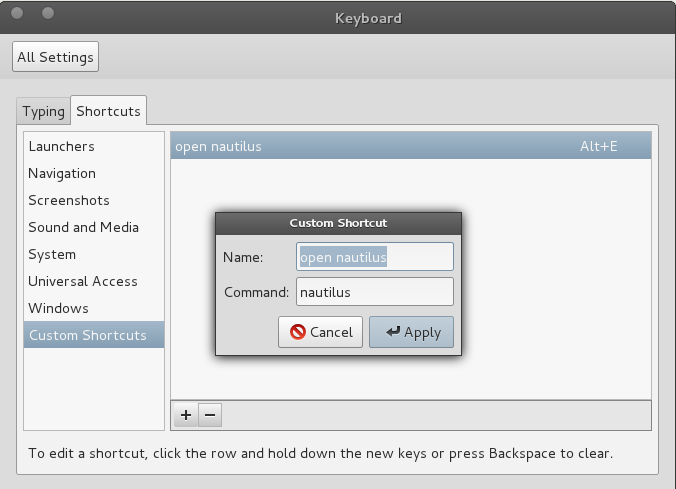Click the Alt+E shortcut binding
This screenshot has width=676, height=489.
click(598, 146)
